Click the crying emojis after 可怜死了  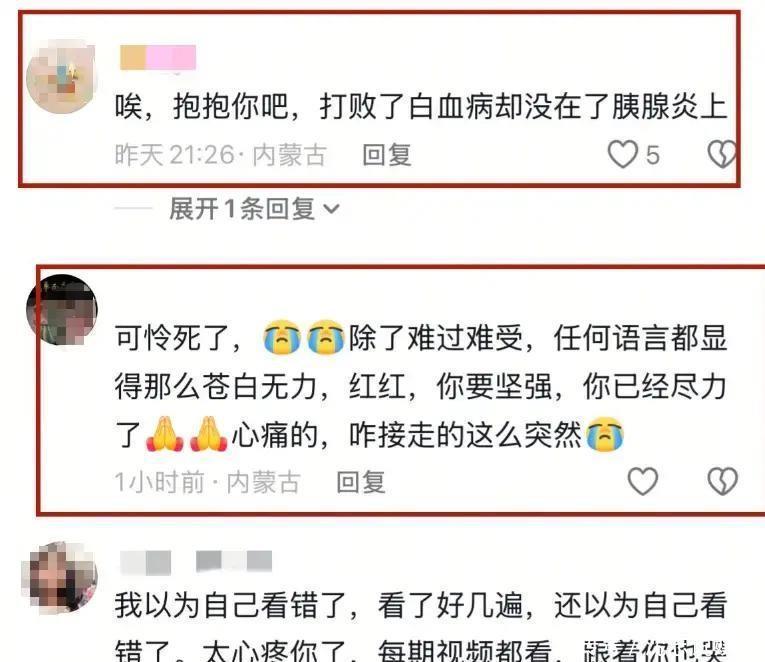303,337
